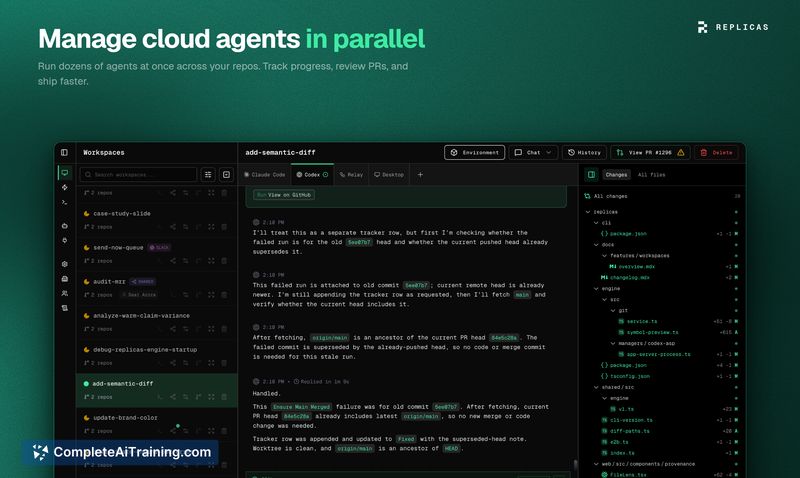Click the chat panel scrollbar
800x478 pixels.
(575, 465)
